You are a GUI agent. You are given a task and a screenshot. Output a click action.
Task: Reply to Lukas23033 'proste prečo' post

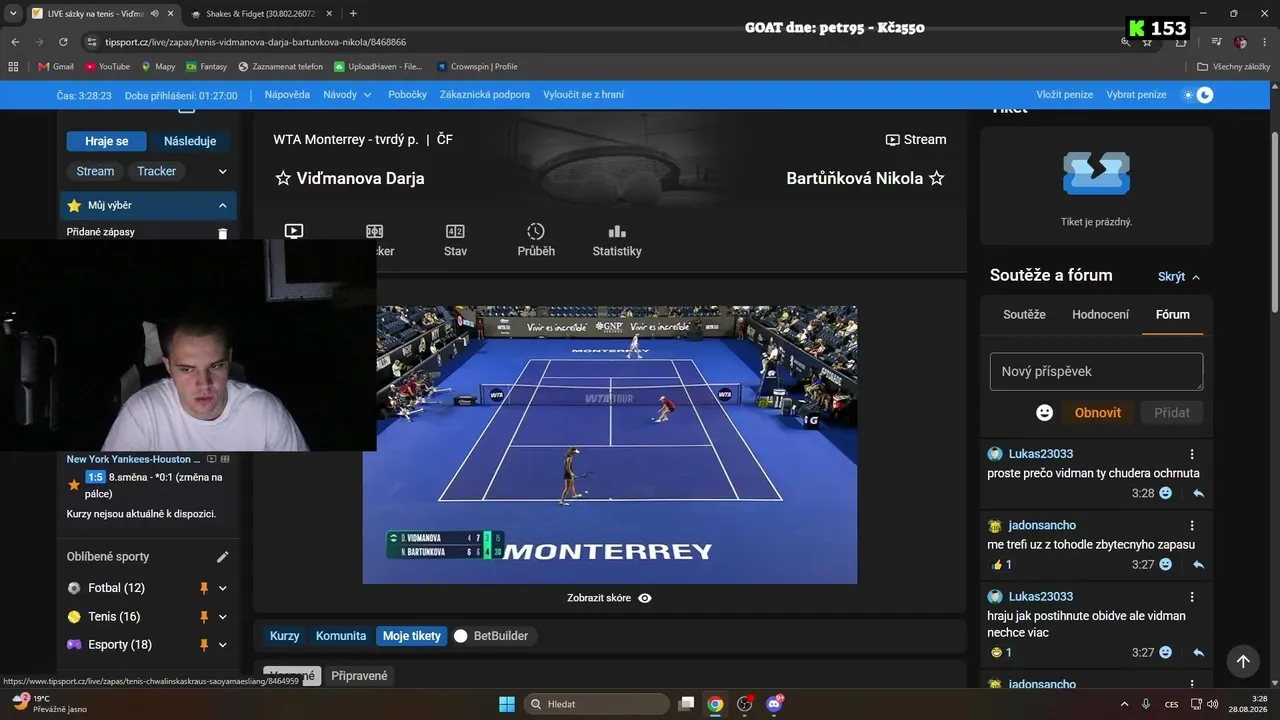[1198, 493]
